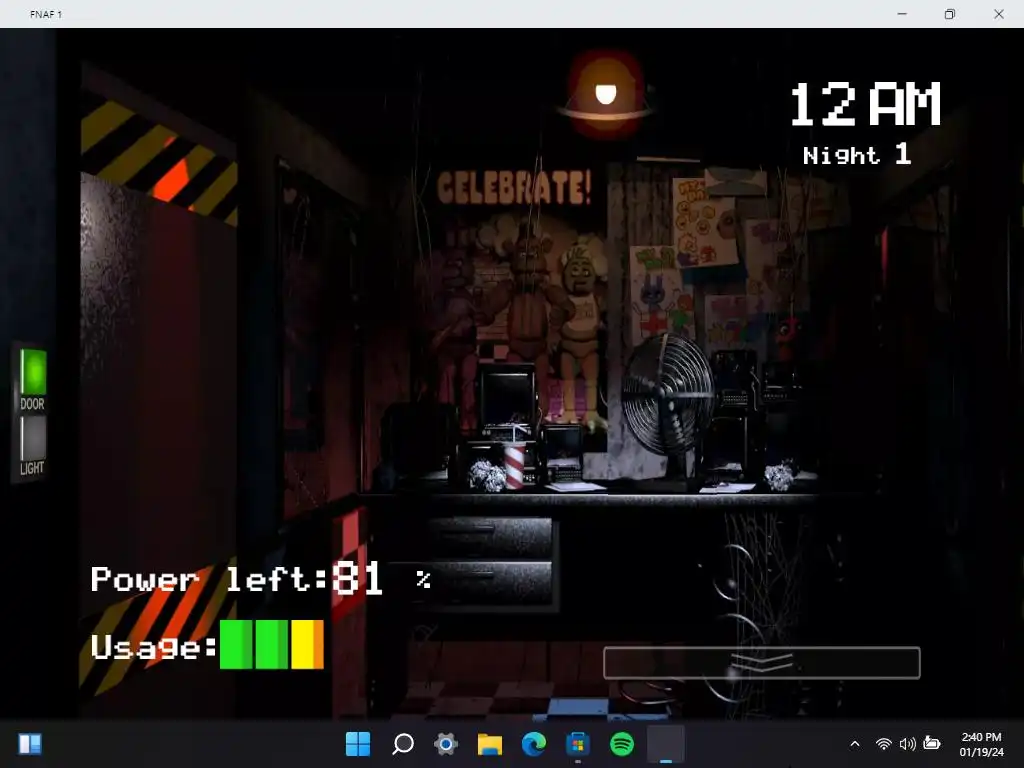The image size is (1024, 768).
Task: Click the Night 1 label
Action: click(x=856, y=155)
